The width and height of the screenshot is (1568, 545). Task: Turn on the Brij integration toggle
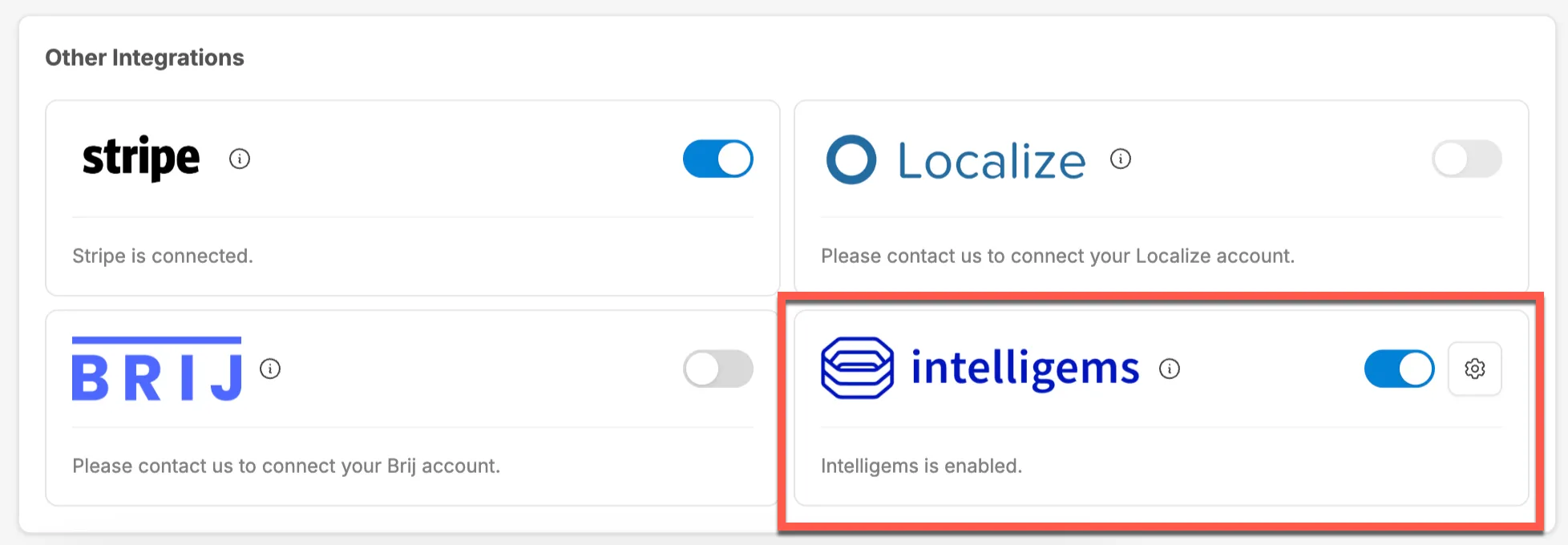pos(717,369)
